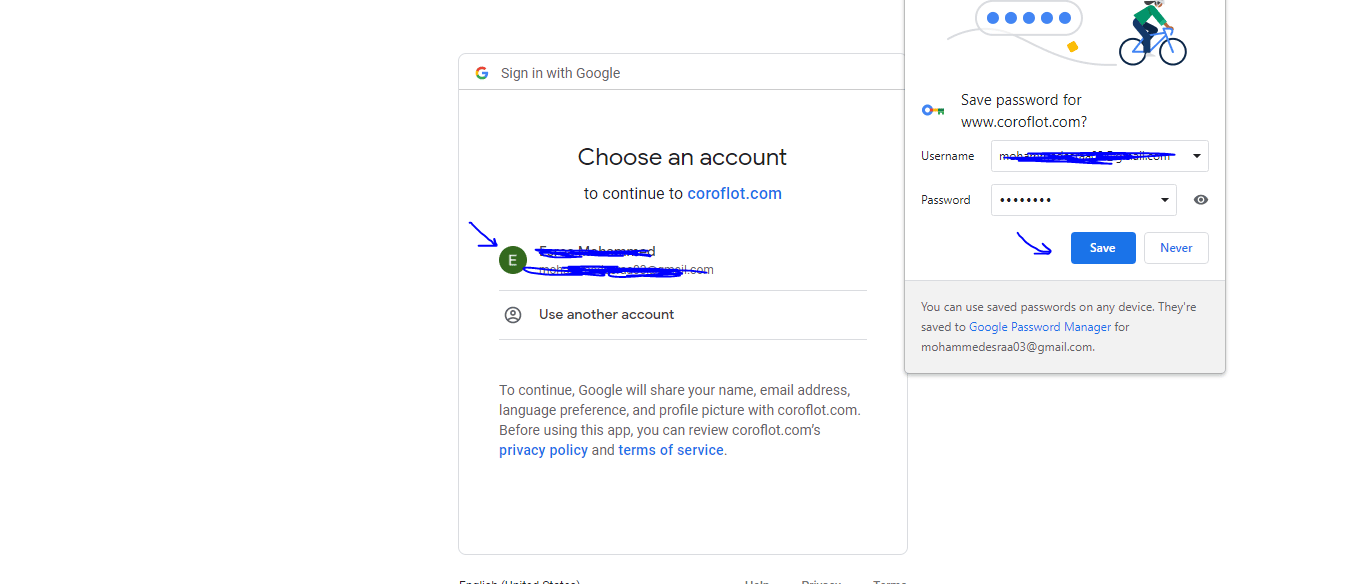Select the scribbled-out account name row

683,260
